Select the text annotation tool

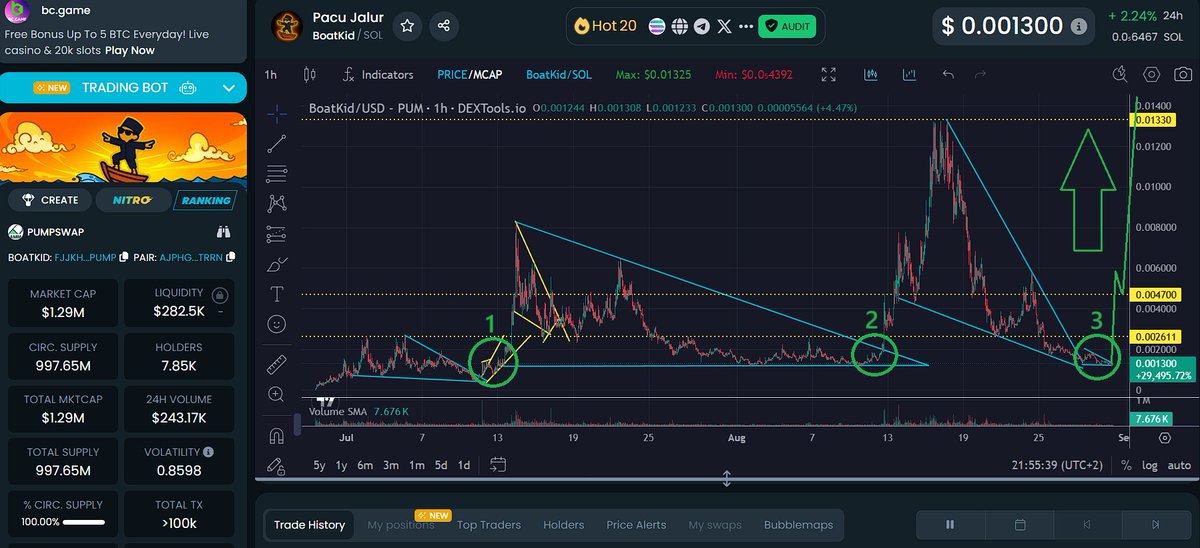[277, 294]
